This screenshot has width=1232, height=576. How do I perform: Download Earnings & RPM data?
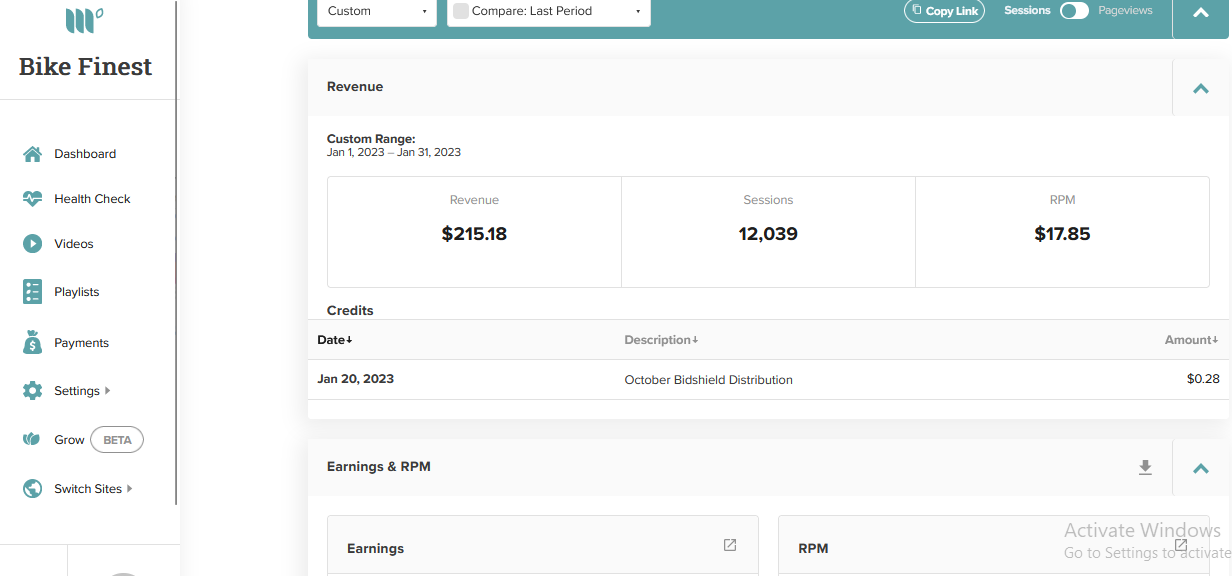pos(1146,467)
